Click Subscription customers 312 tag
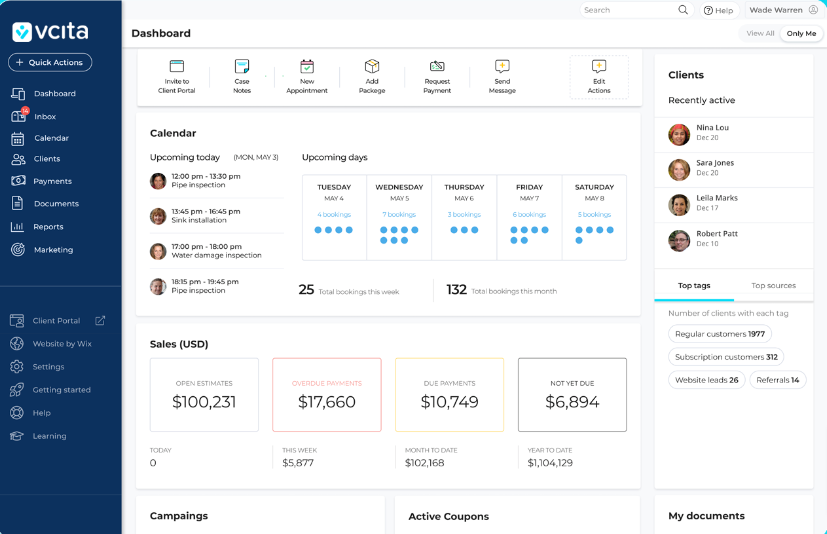 pos(726,357)
